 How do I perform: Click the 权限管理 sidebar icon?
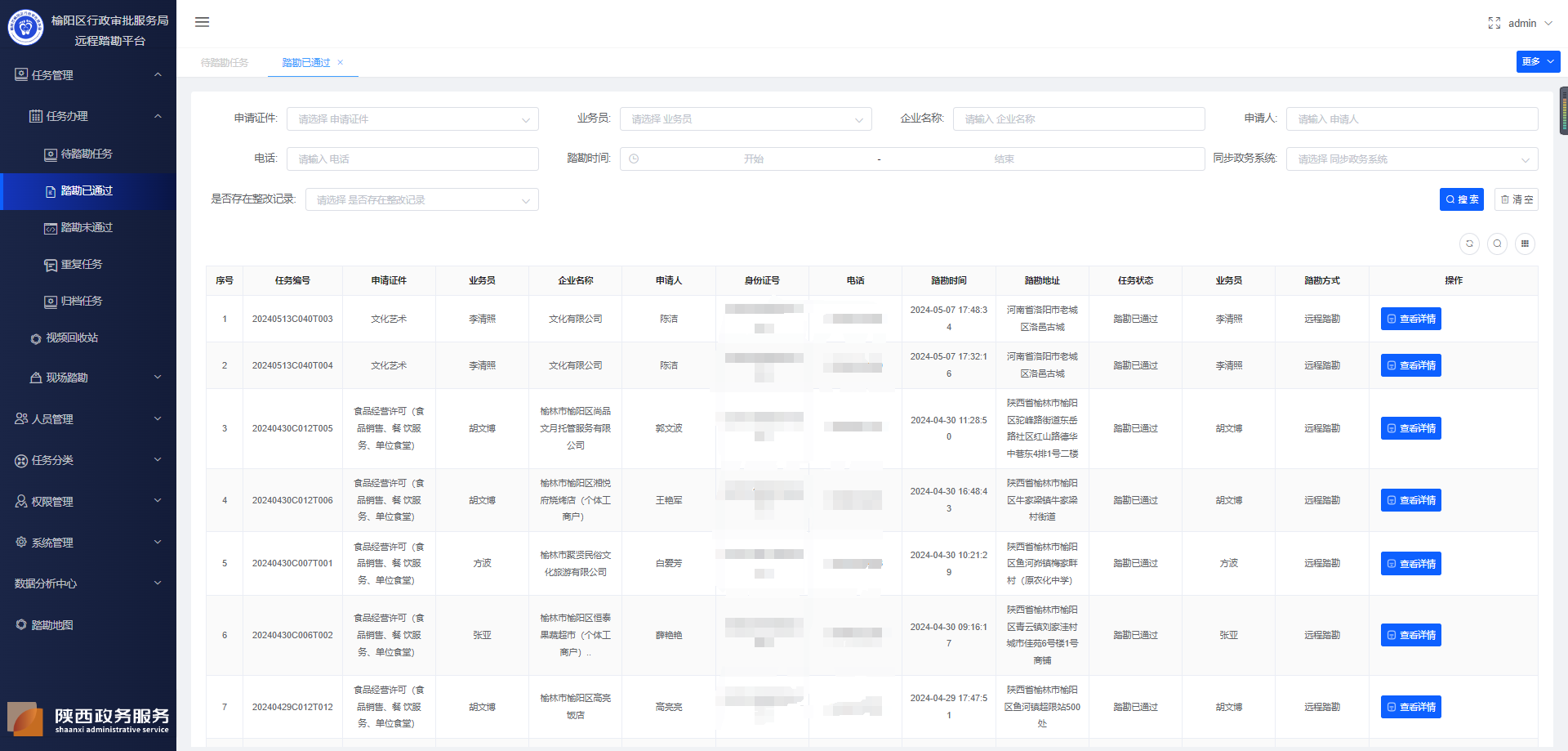pyautogui.click(x=21, y=501)
